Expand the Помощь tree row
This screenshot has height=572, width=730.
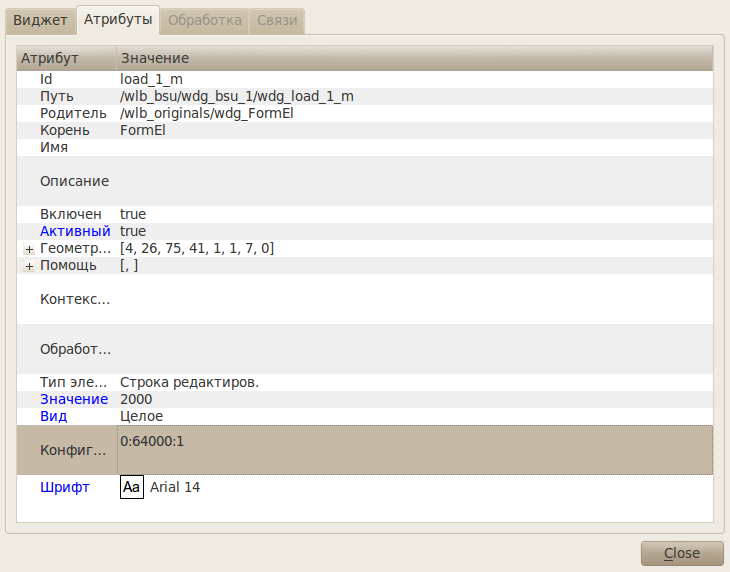tap(29, 266)
